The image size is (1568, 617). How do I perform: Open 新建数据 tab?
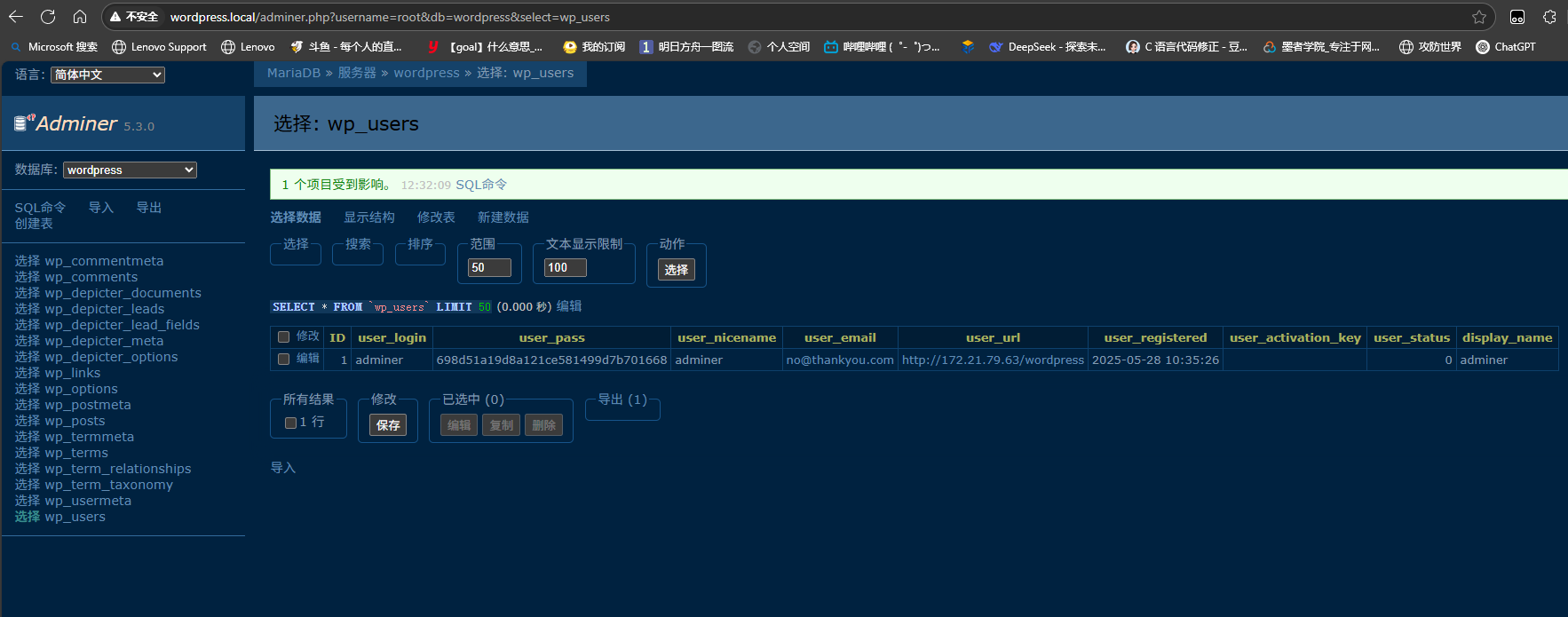(503, 218)
